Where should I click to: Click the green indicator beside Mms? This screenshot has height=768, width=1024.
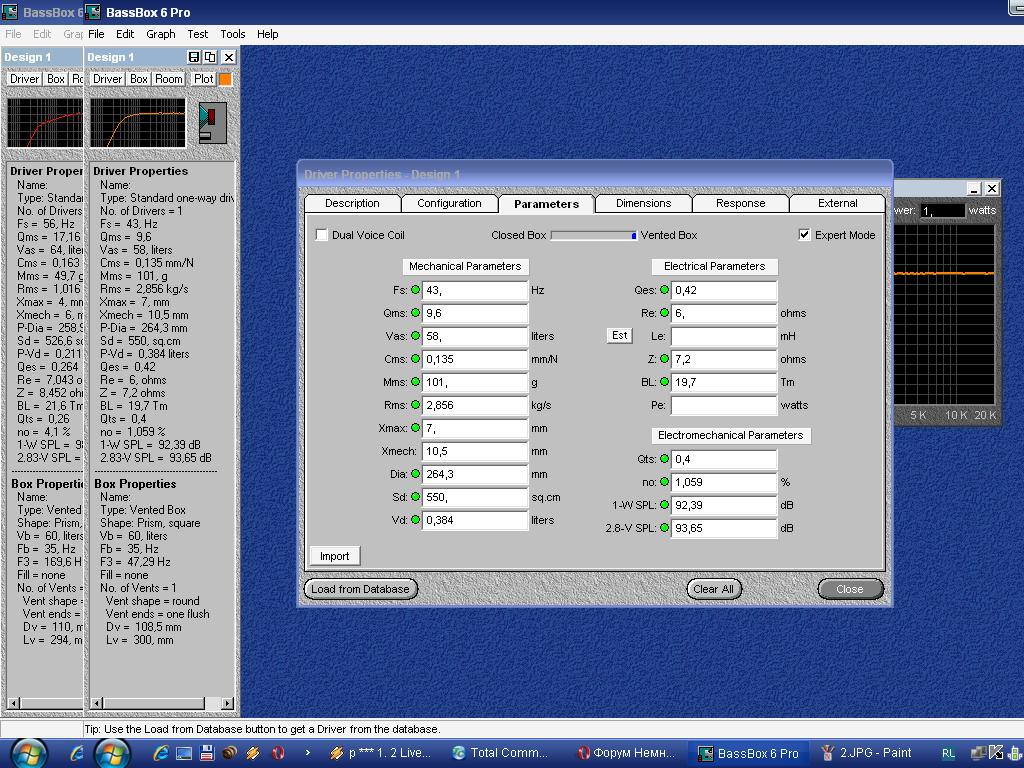(x=415, y=382)
